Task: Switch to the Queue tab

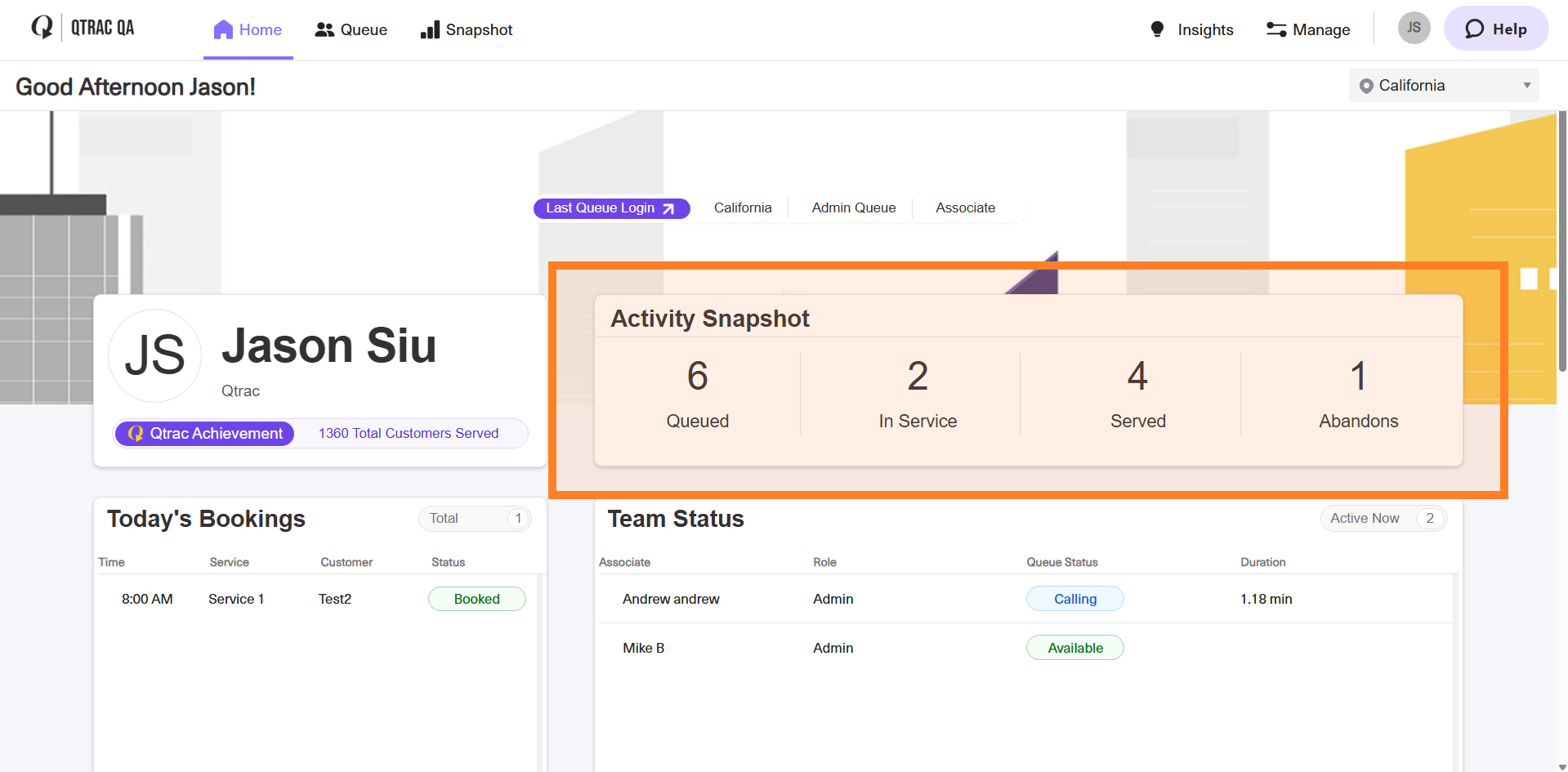Action: click(x=351, y=30)
